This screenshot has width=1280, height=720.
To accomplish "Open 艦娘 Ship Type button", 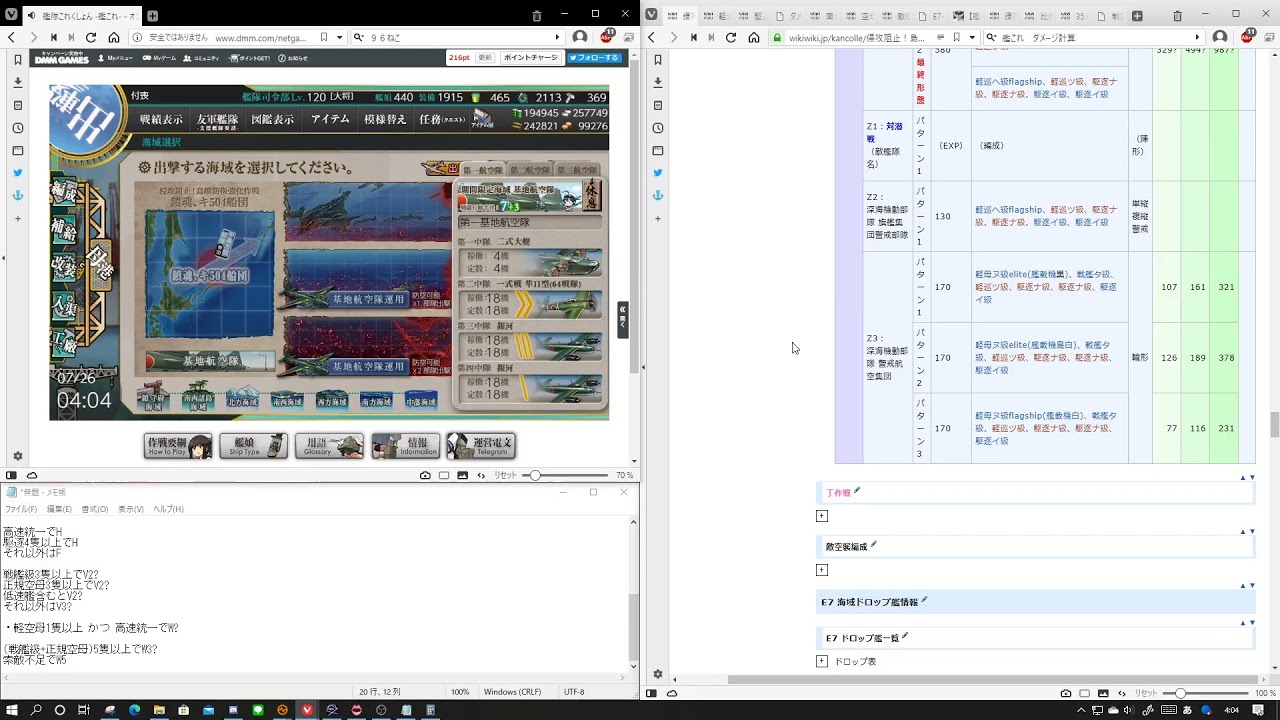I will [x=254, y=446].
